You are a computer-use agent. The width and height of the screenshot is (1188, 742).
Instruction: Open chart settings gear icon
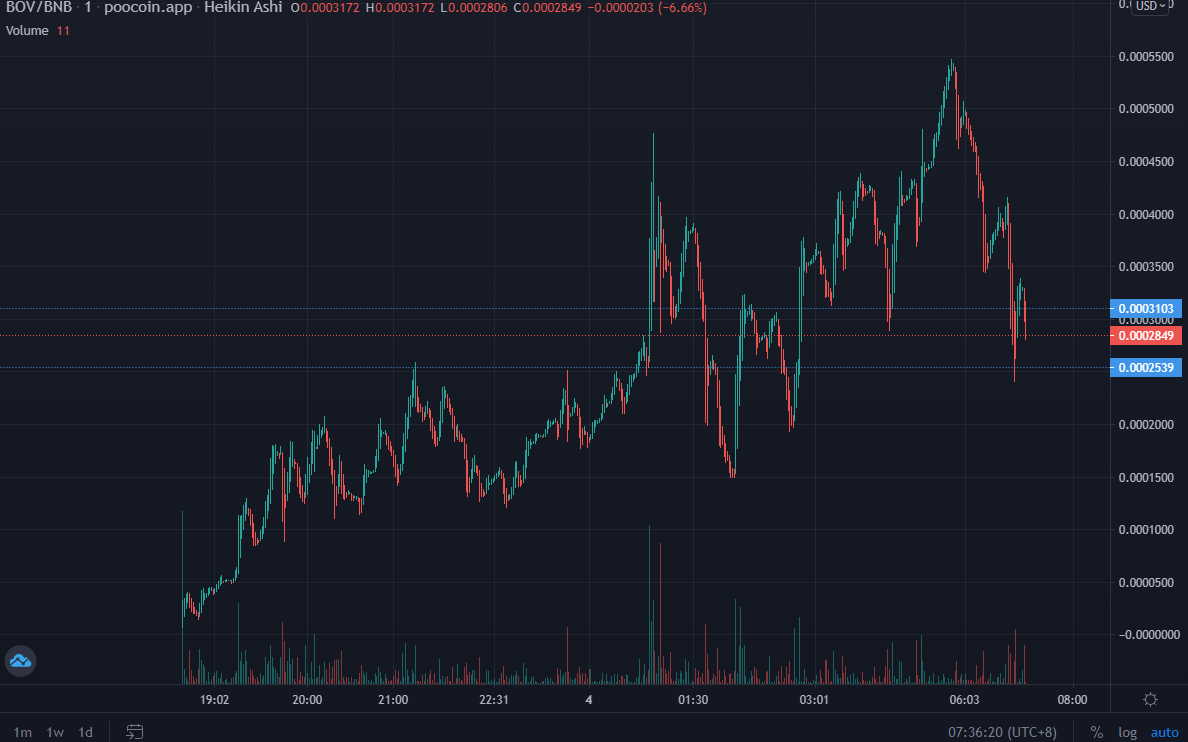pos(1150,700)
